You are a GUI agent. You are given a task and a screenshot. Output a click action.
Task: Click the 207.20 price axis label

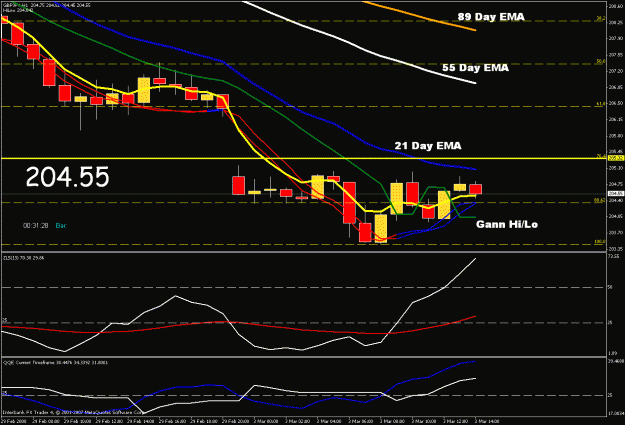pyautogui.click(x=616, y=71)
